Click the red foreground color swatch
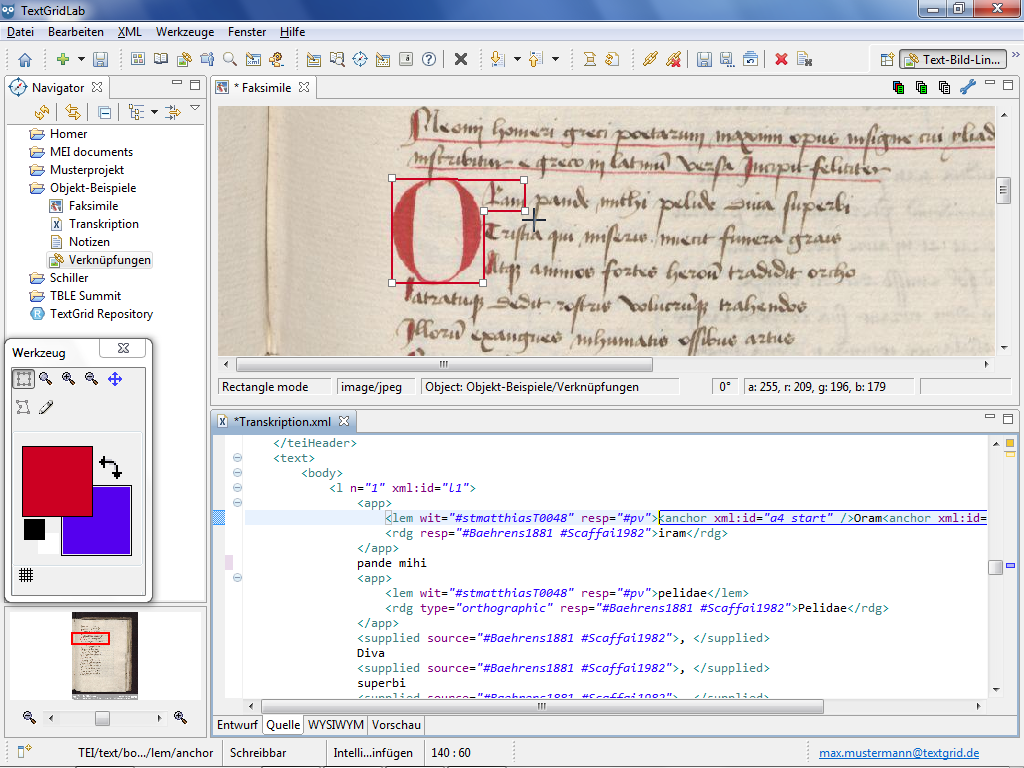The height and width of the screenshot is (768, 1024). pyautogui.click(x=57, y=481)
